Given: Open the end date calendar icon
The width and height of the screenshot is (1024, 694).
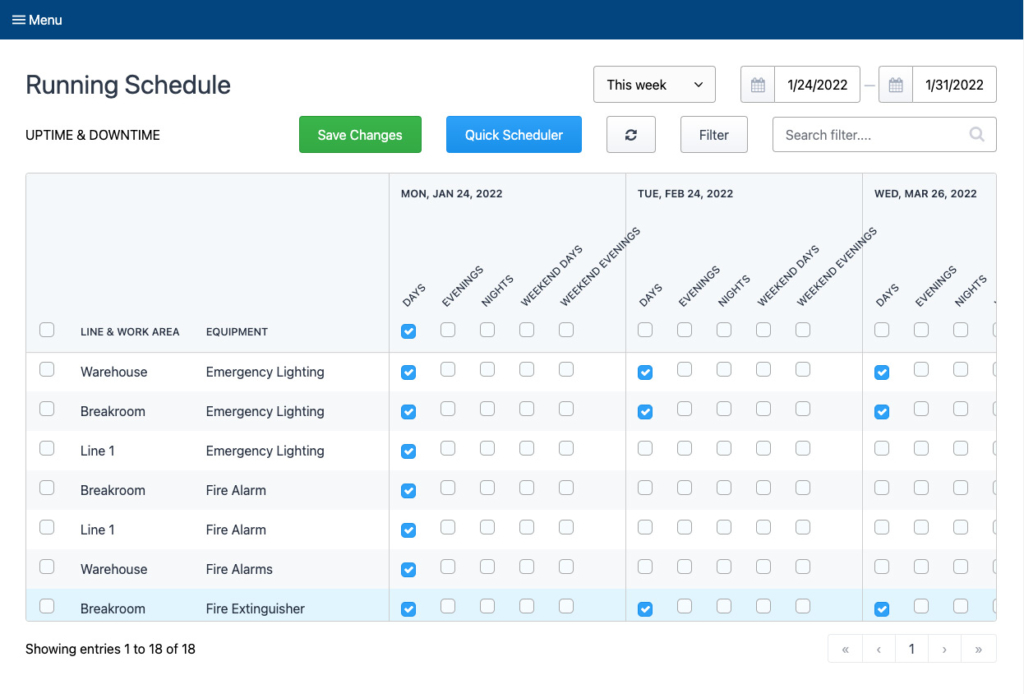Looking at the screenshot, I should tap(895, 84).
